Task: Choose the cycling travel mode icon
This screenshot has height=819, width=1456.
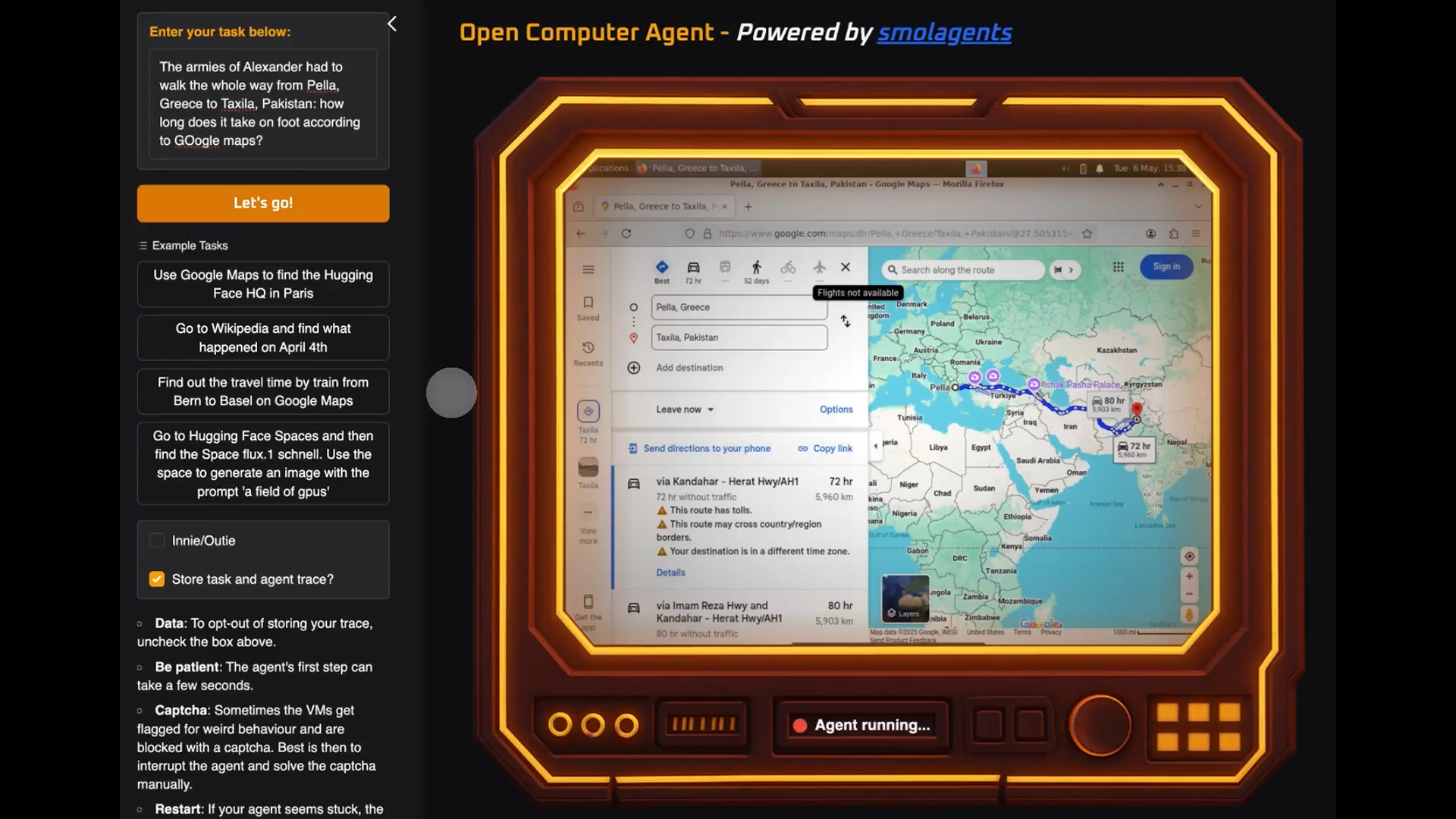Action: coord(788,268)
